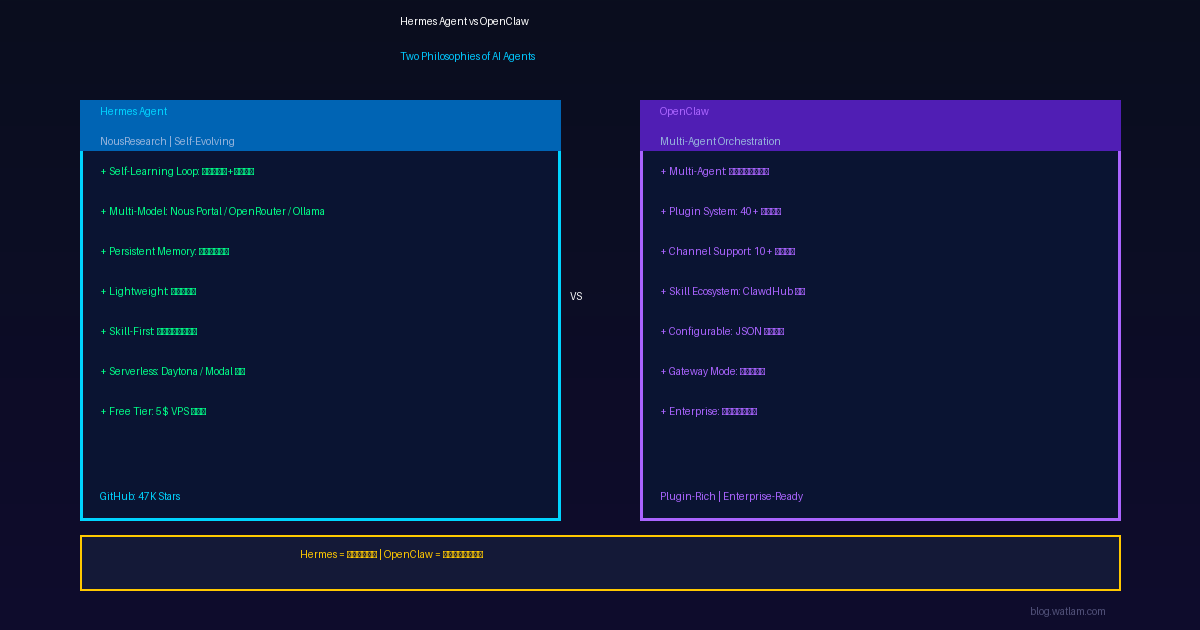
Task: Click the 'Two Philosophies of AI Agents' subtitle
Action: (467, 57)
